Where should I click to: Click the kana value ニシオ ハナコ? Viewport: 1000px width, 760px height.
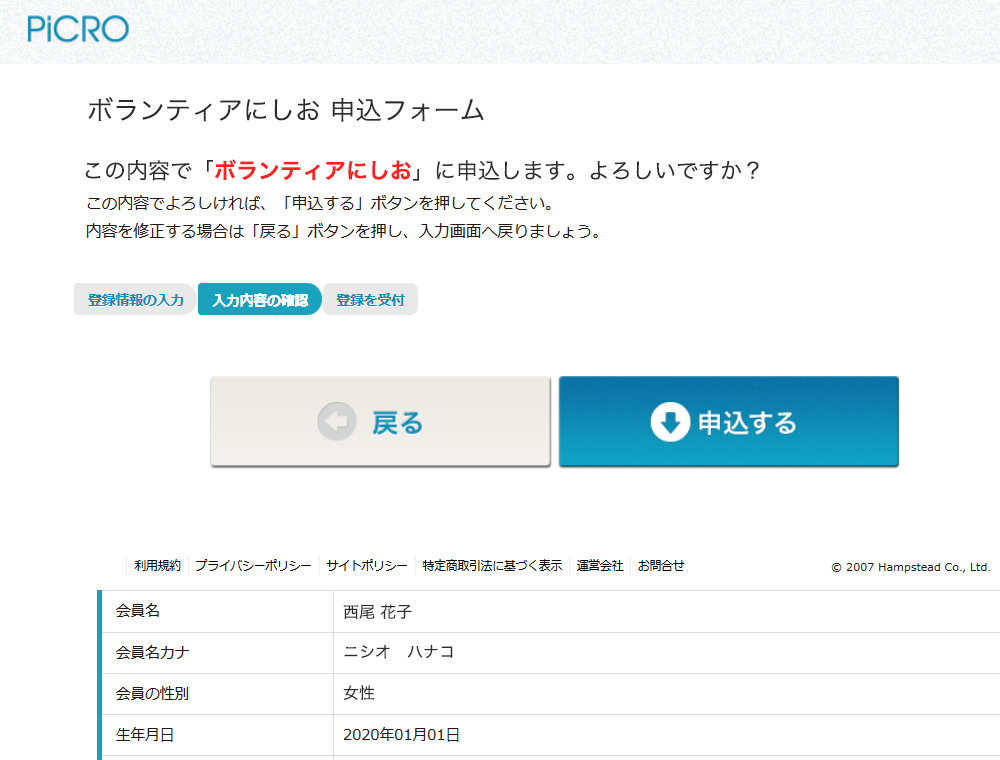tap(399, 652)
